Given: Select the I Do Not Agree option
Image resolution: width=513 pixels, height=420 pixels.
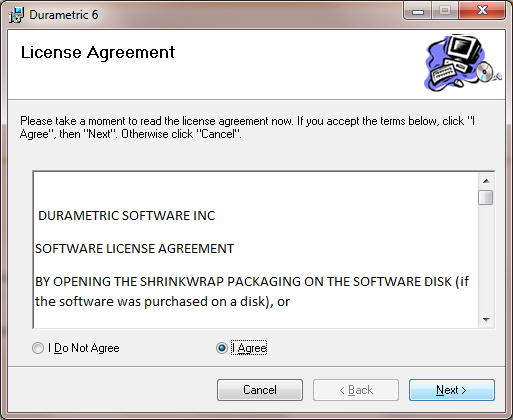Looking at the screenshot, I should pyautogui.click(x=38, y=348).
